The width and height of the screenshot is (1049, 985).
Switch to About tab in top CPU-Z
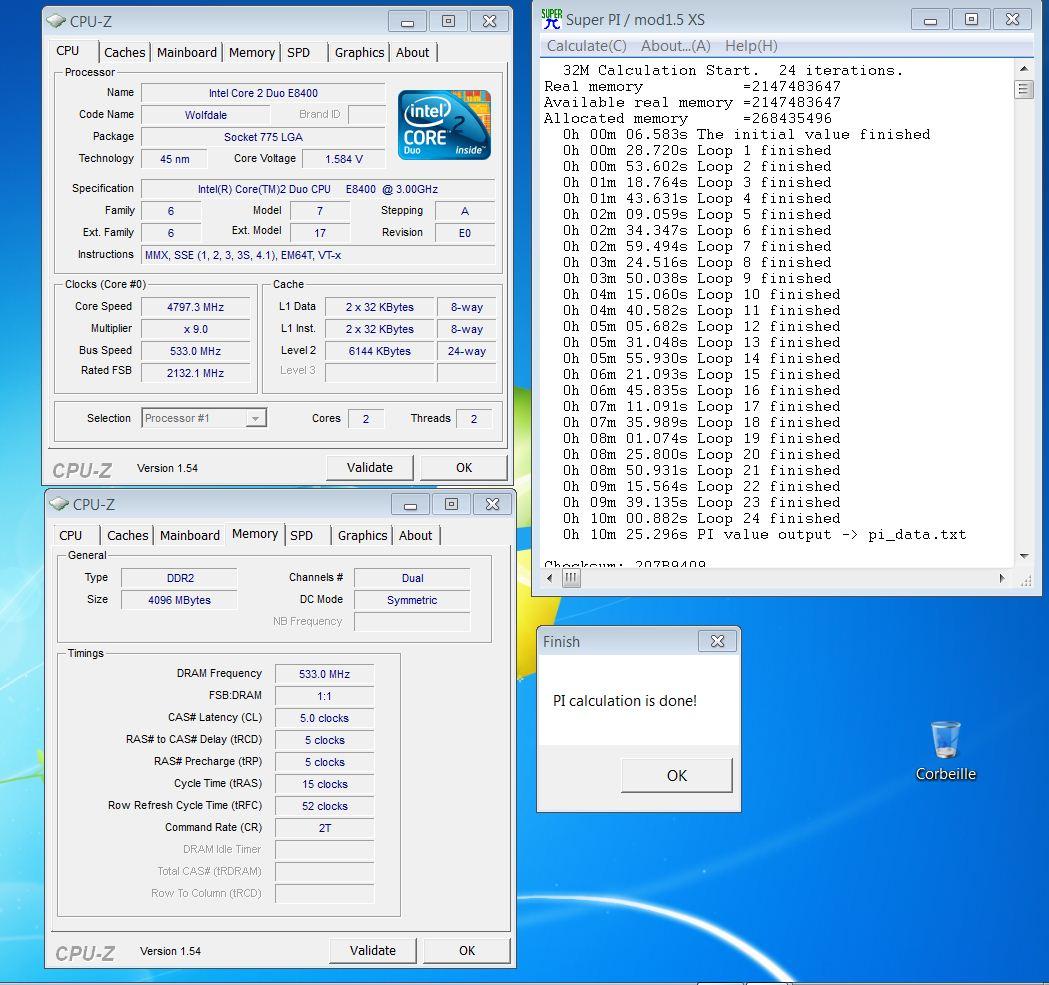pyautogui.click(x=412, y=52)
